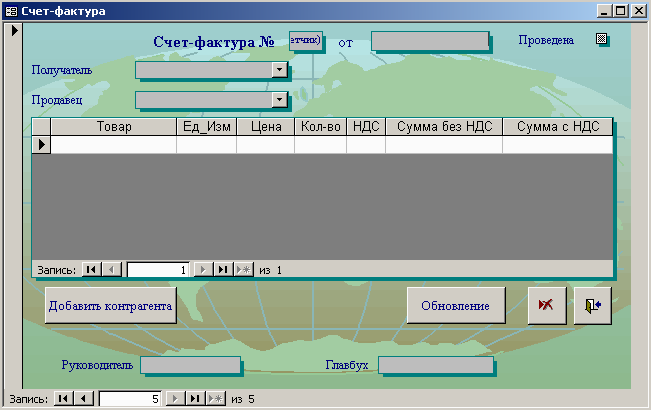Click the НДС column header
Viewport: 651px width, 410px height.
[x=366, y=127]
